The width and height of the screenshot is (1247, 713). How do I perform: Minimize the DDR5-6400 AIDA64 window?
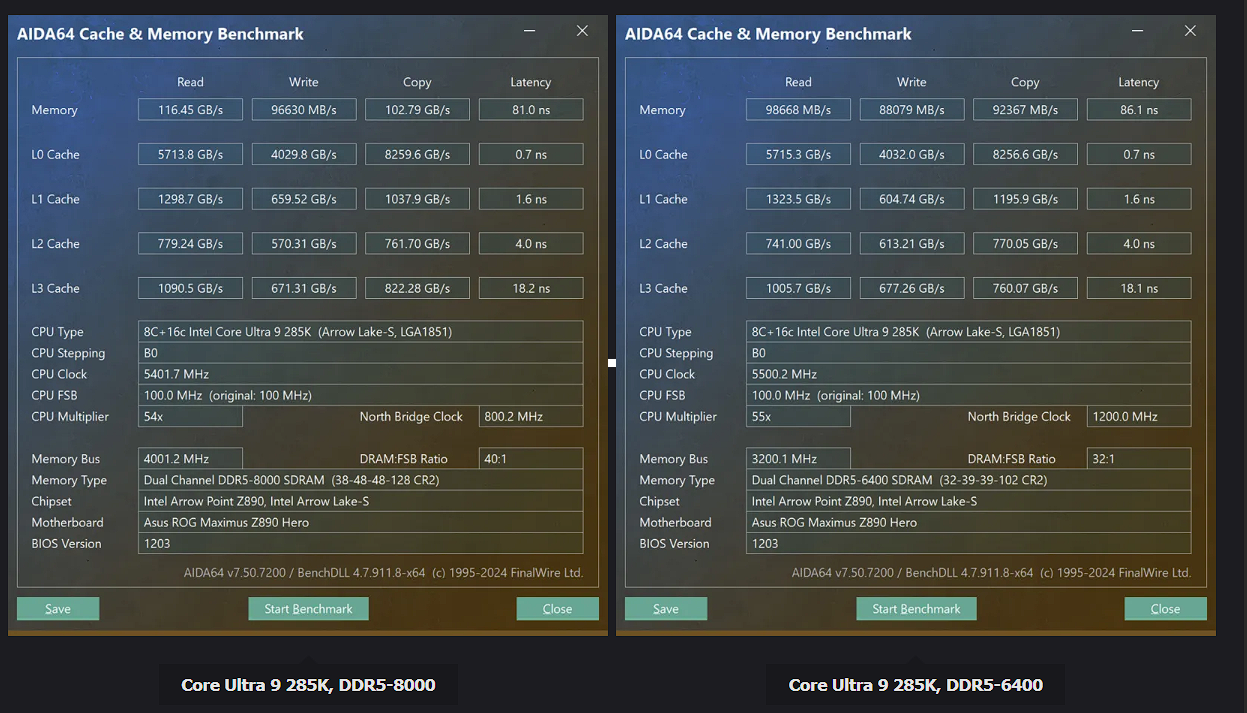pyautogui.click(x=1138, y=32)
